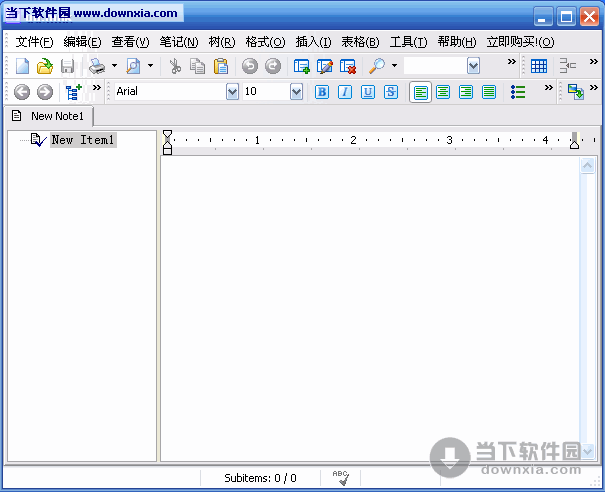This screenshot has height=492, width=605.
Task: Paste from clipboard icon
Action: tap(221, 66)
